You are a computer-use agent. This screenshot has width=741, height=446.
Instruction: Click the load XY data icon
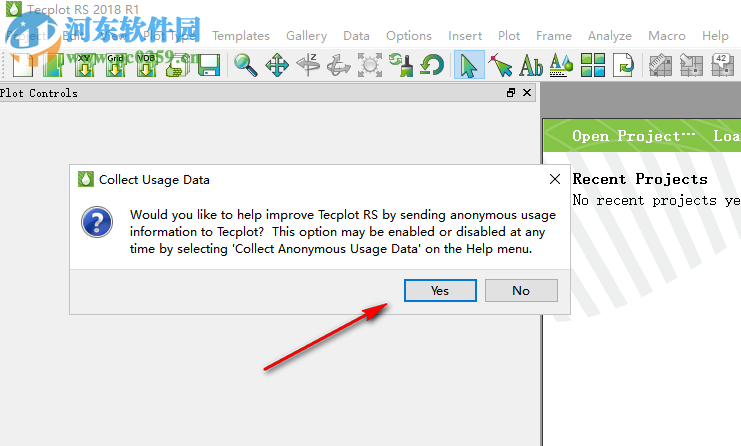85,65
